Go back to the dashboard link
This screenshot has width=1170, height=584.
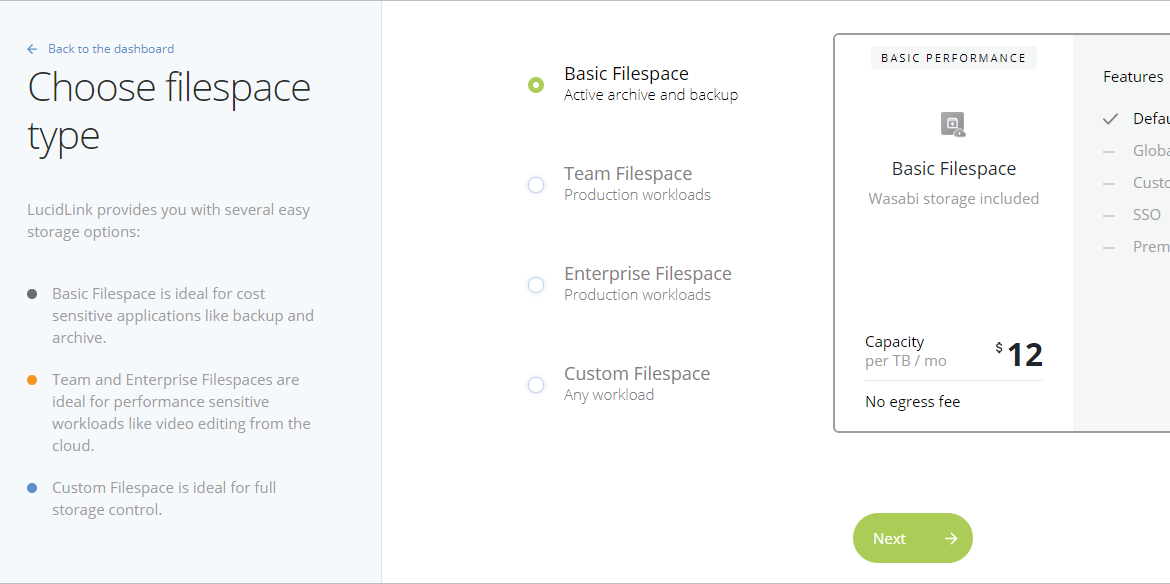click(111, 49)
